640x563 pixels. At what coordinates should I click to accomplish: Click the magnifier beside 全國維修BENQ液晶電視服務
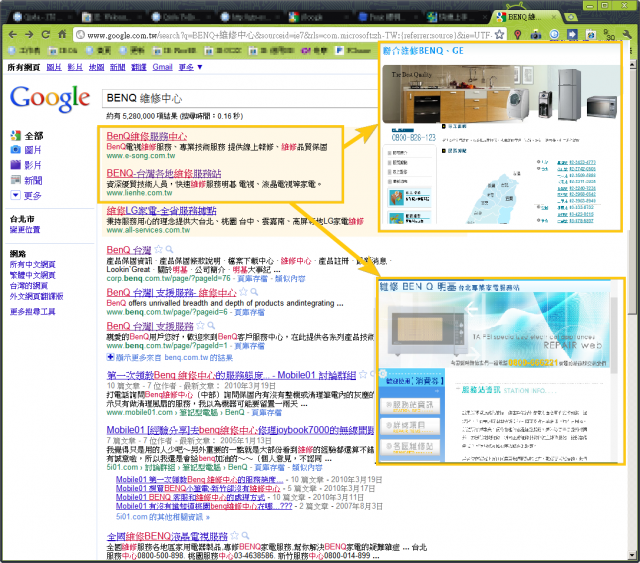click(x=245, y=535)
